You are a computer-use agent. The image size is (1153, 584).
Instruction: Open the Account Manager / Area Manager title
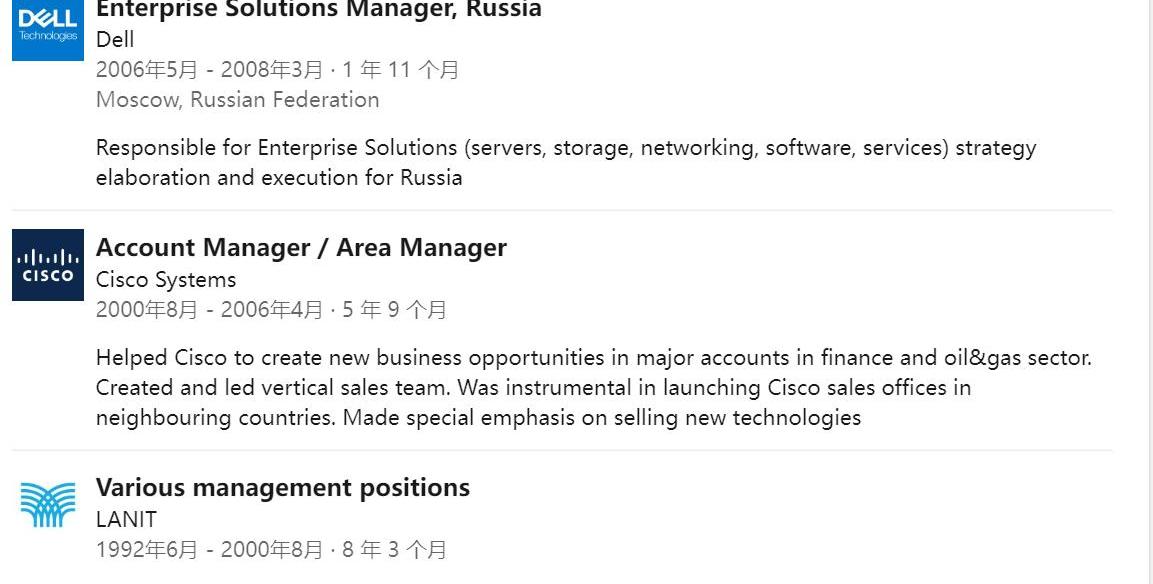tap(301, 248)
